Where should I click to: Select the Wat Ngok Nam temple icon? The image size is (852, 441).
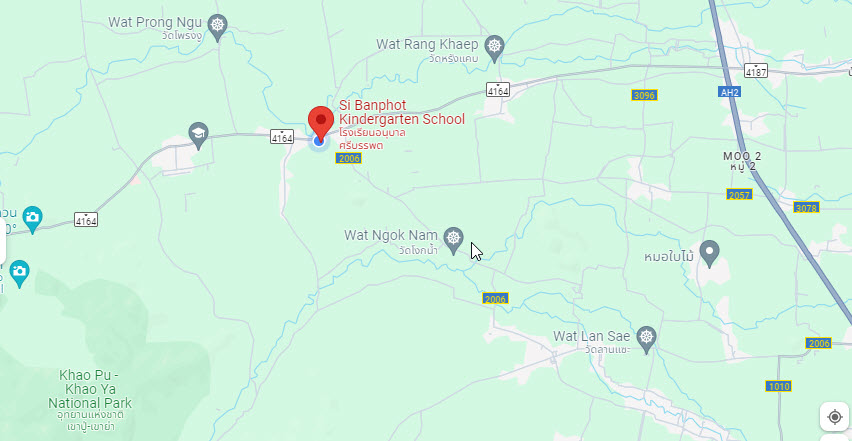coord(453,240)
